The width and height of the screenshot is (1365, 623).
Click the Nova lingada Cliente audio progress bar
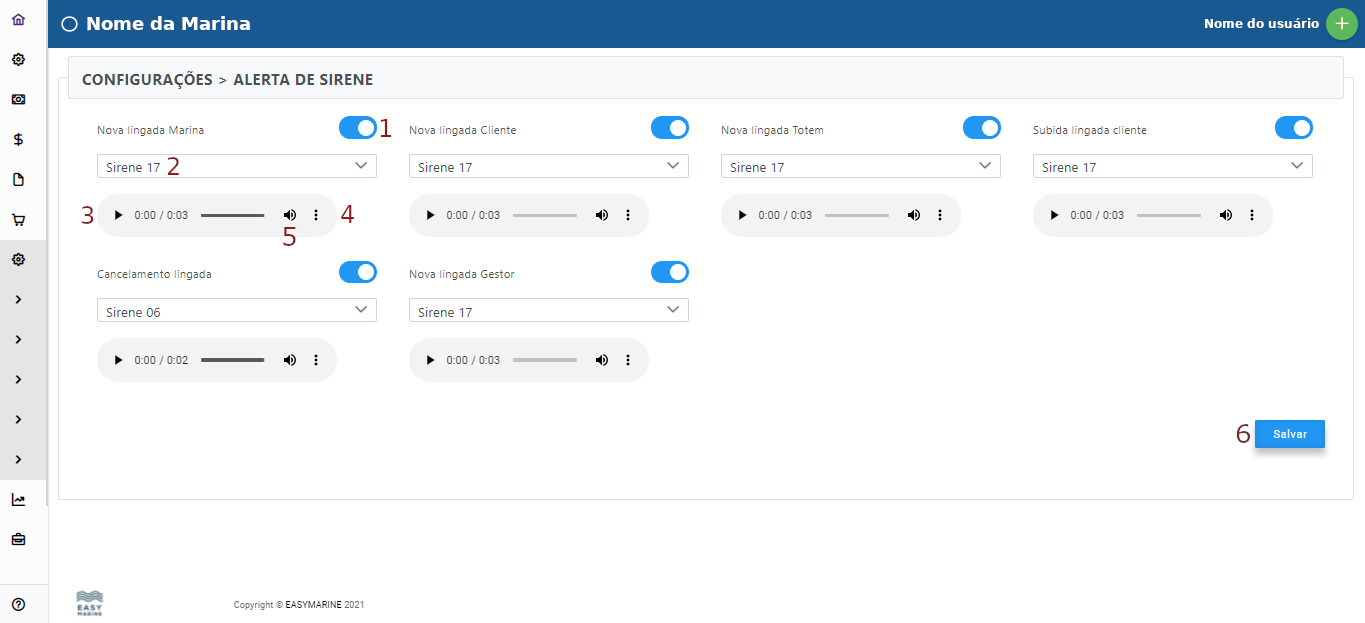(545, 215)
